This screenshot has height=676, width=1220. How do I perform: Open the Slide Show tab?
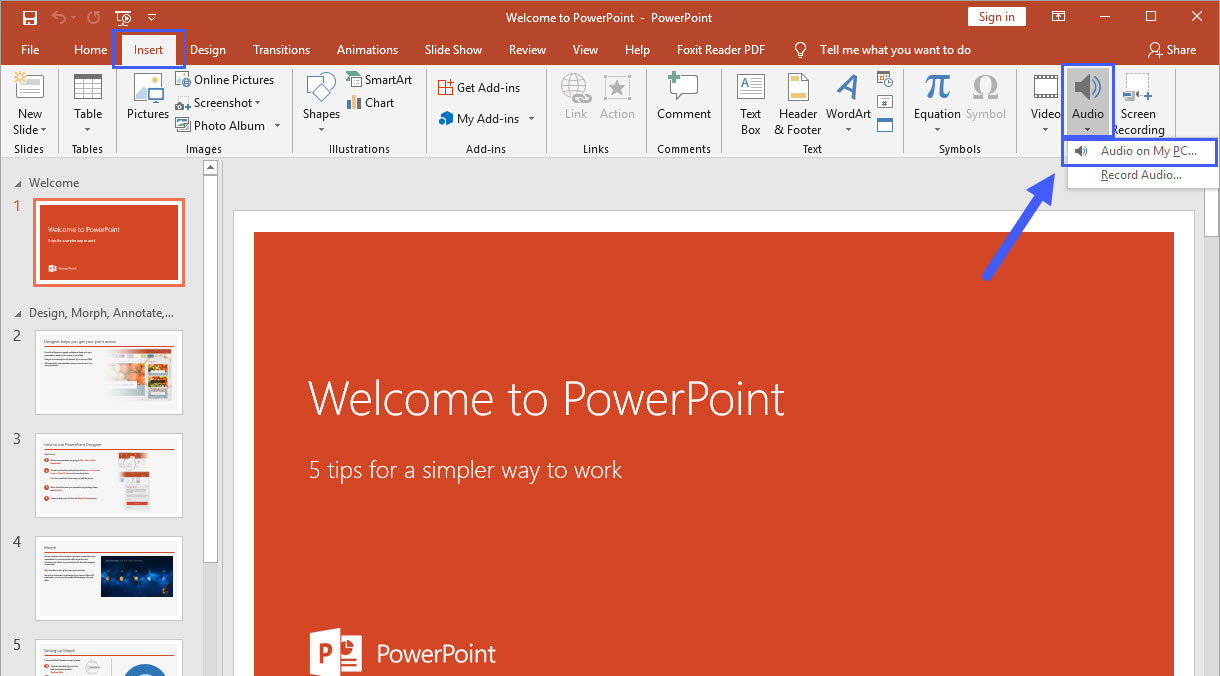point(453,50)
